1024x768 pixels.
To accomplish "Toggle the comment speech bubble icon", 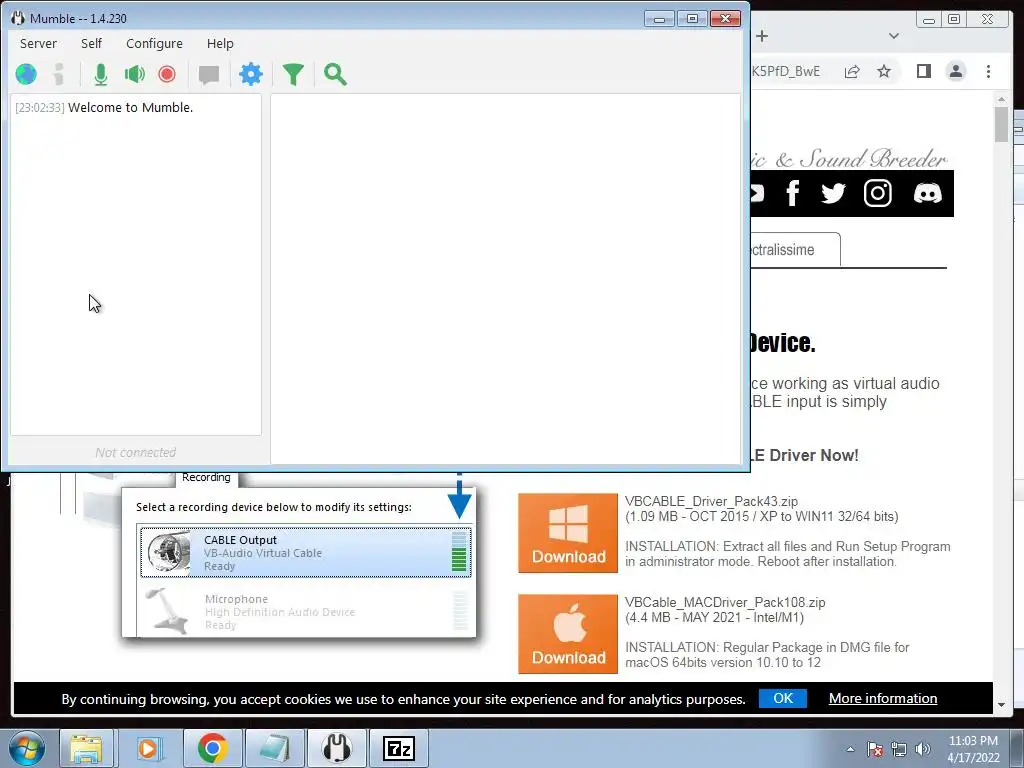I will pos(209,75).
